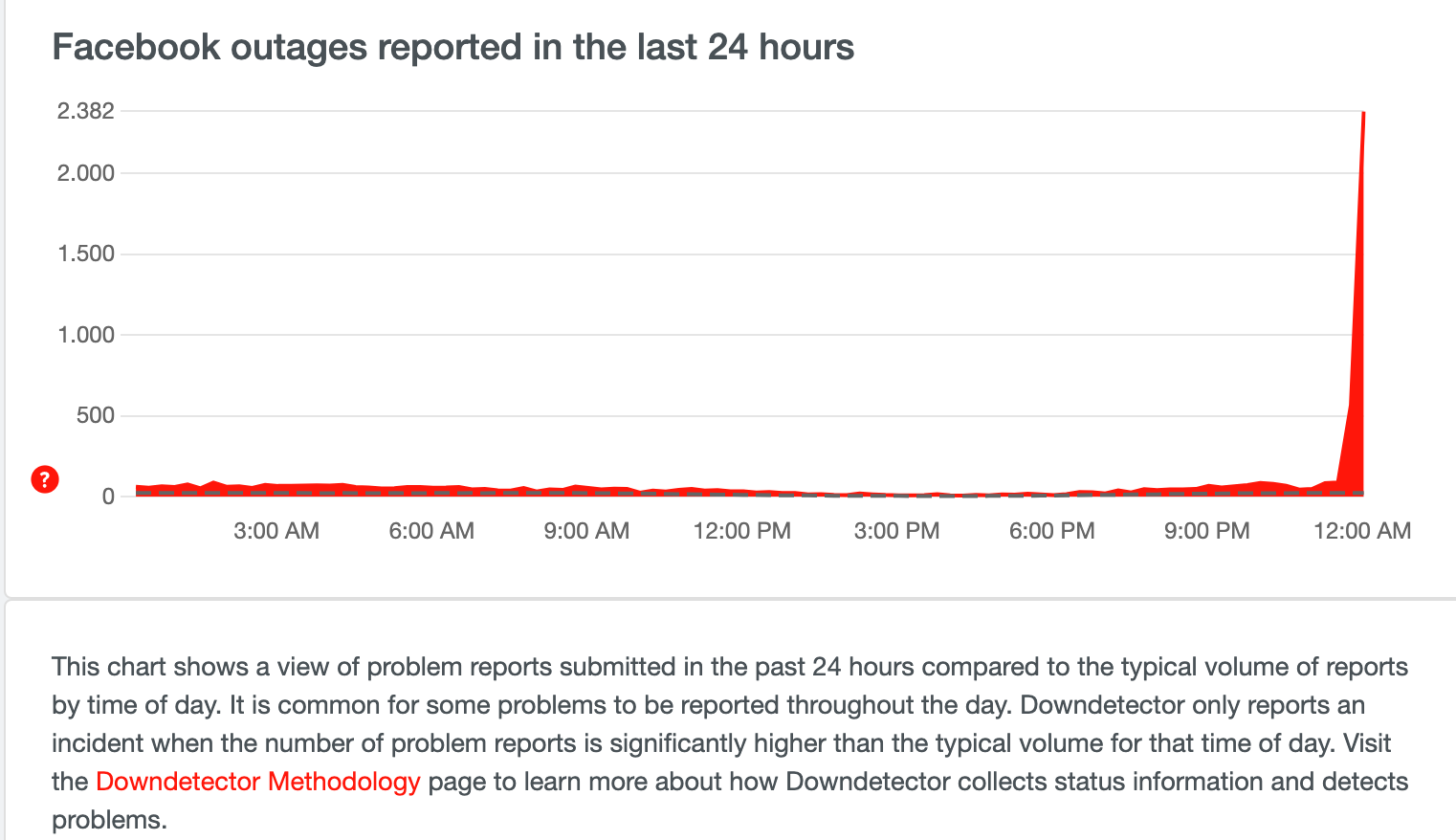Click the 500 y-axis label
This screenshot has height=840, width=1456.
(x=96, y=415)
